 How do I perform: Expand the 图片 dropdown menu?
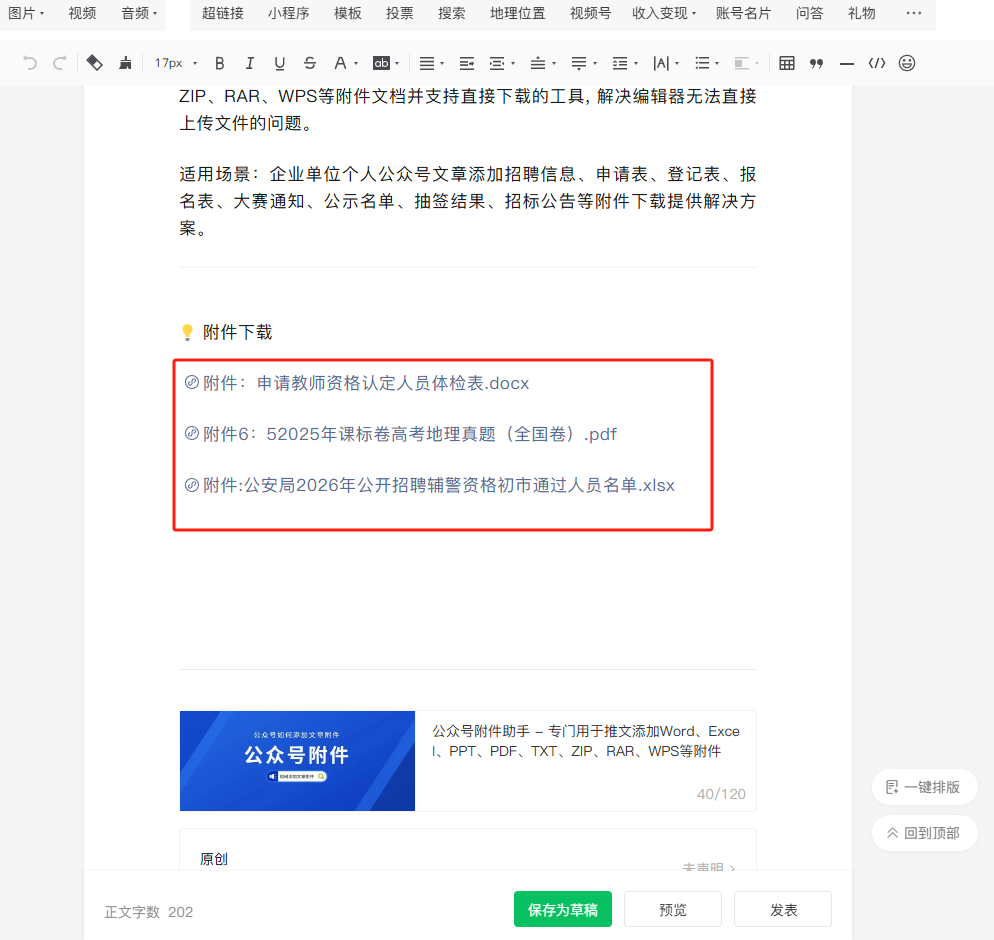(x=26, y=13)
